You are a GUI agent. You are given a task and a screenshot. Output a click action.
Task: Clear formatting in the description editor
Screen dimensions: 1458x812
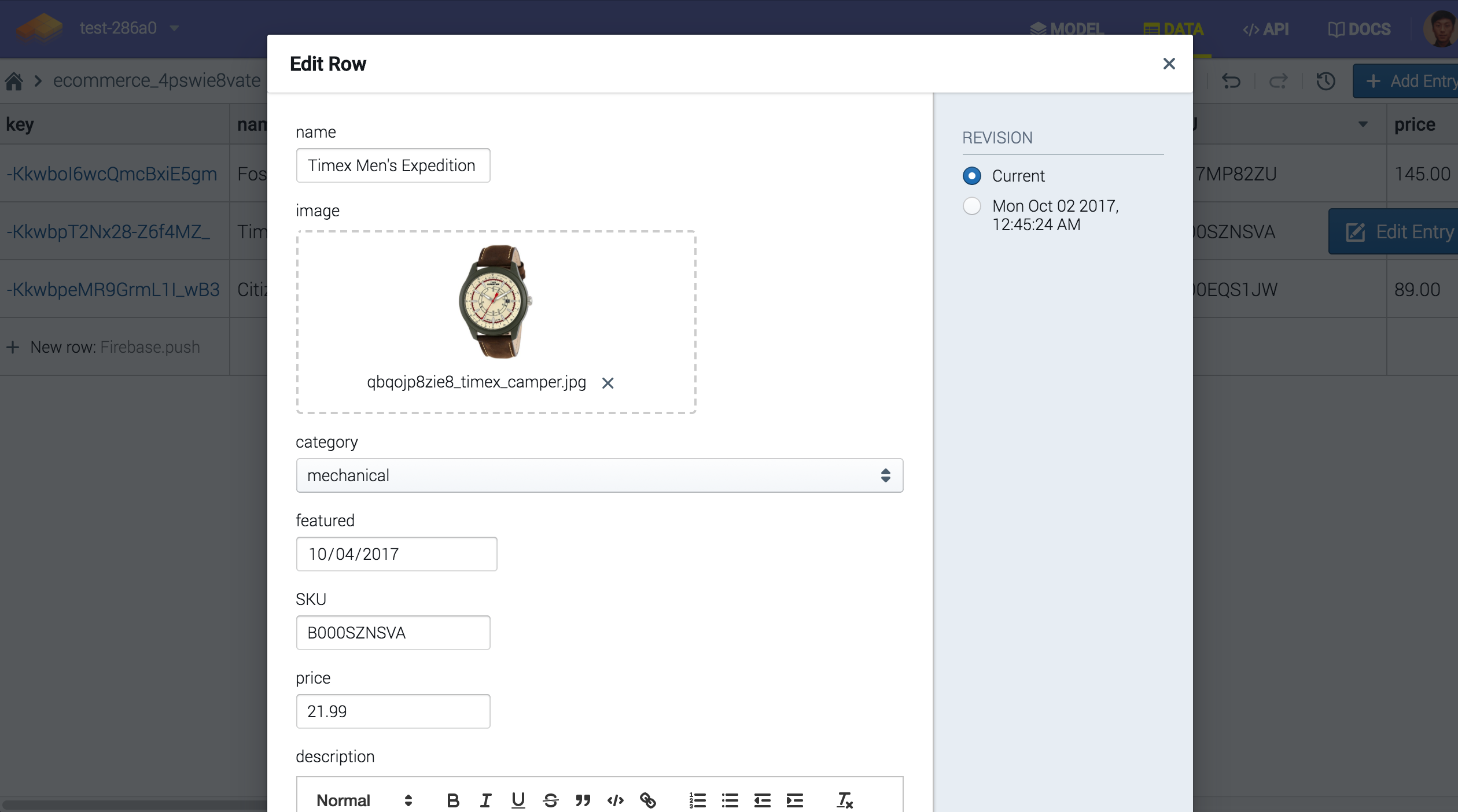[x=844, y=800]
